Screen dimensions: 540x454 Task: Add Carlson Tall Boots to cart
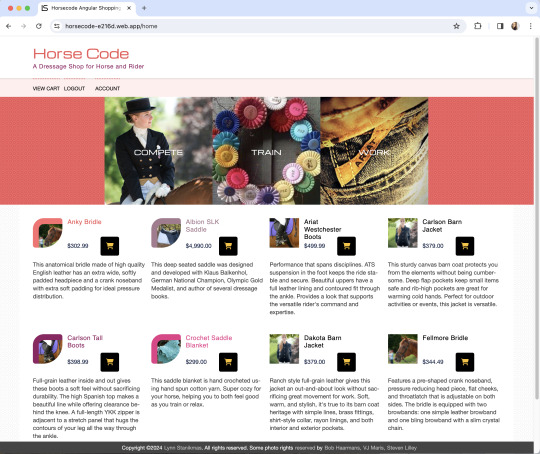110,362
